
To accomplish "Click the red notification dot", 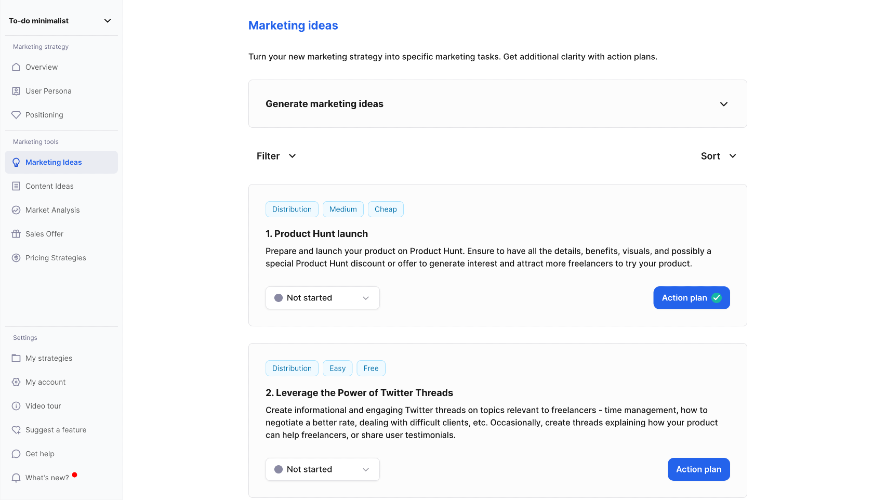I will [75, 475].
